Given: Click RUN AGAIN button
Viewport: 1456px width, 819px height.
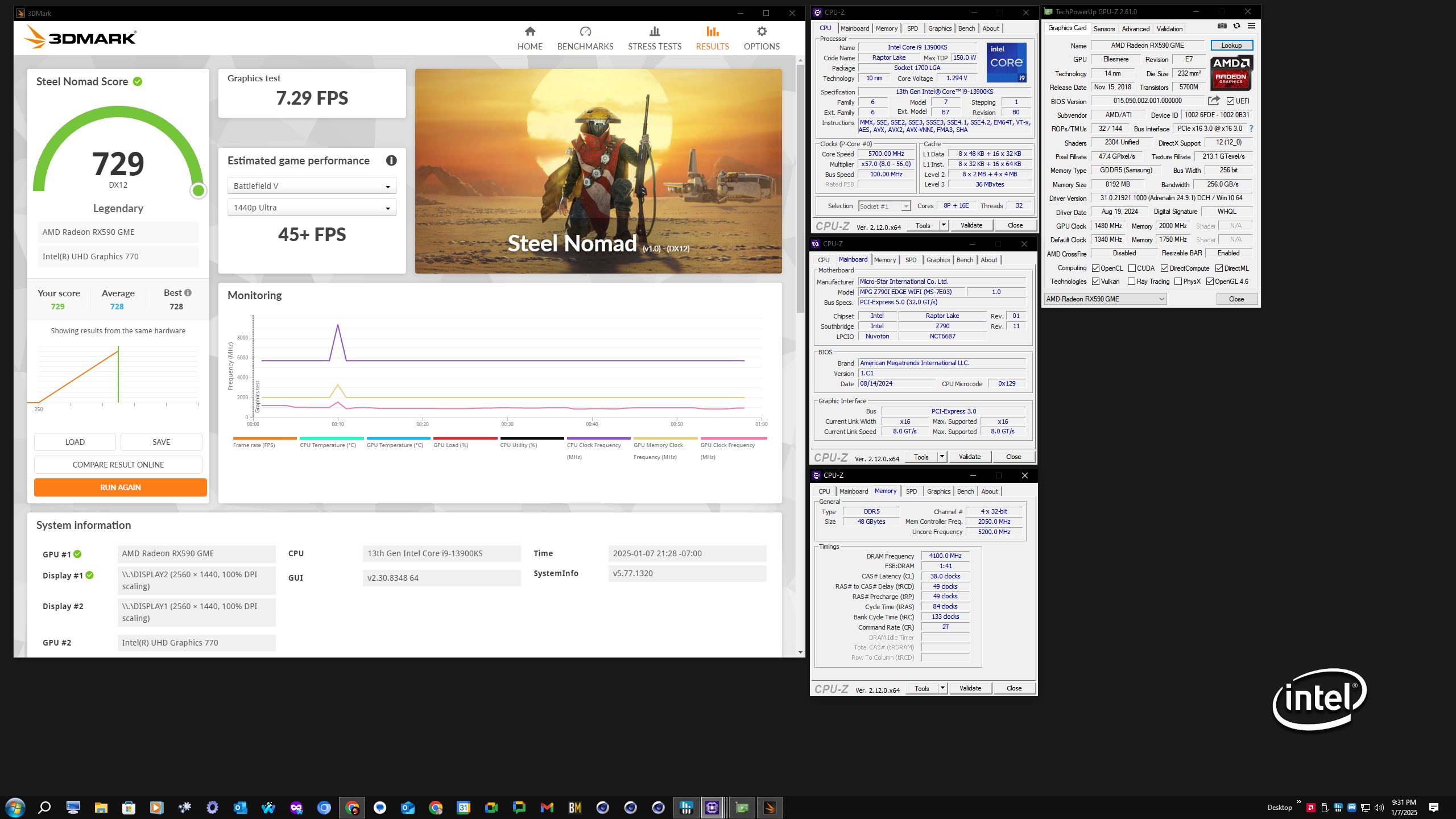Looking at the screenshot, I should 120,487.
